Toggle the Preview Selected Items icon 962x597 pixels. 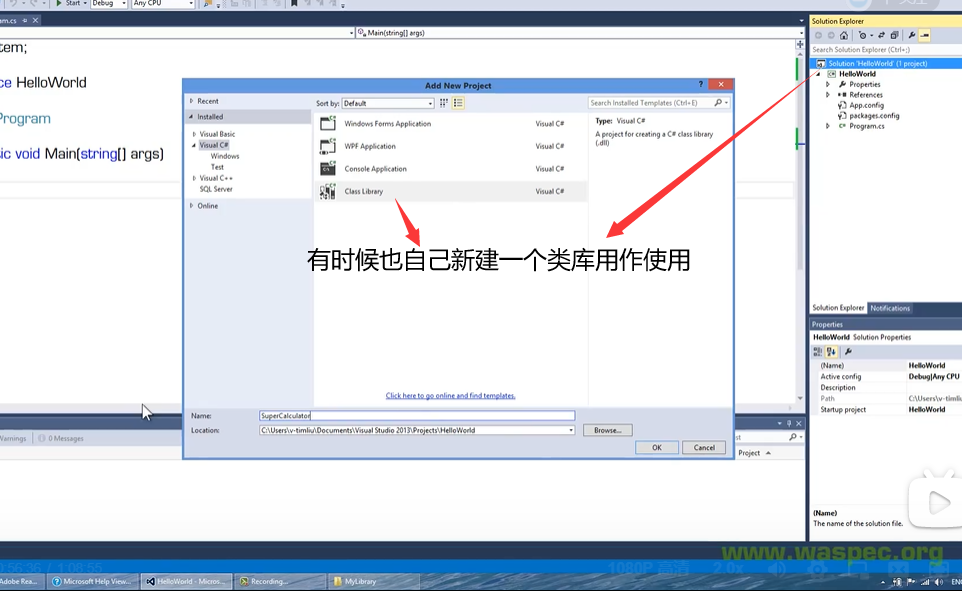(x=925, y=36)
